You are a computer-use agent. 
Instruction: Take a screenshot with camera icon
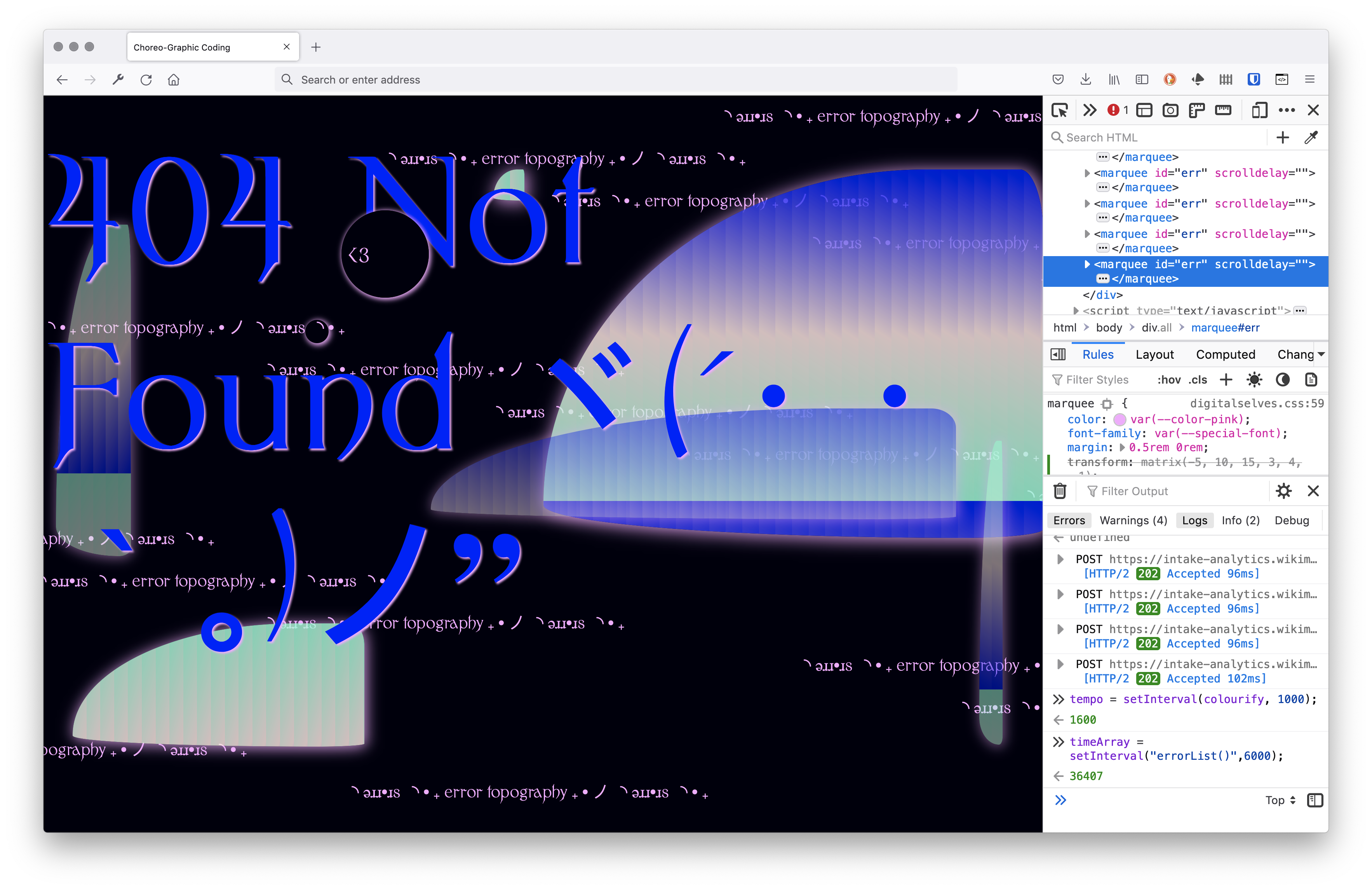[x=1170, y=110]
